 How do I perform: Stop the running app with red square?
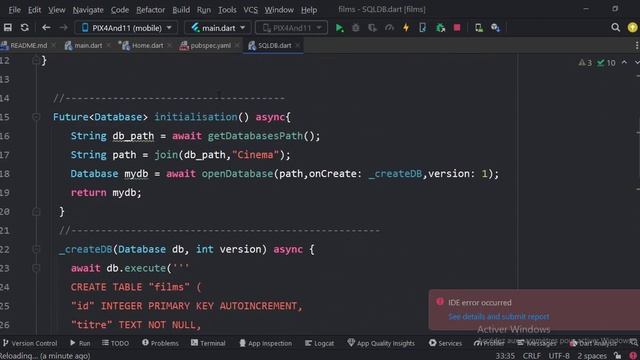pos(457,28)
